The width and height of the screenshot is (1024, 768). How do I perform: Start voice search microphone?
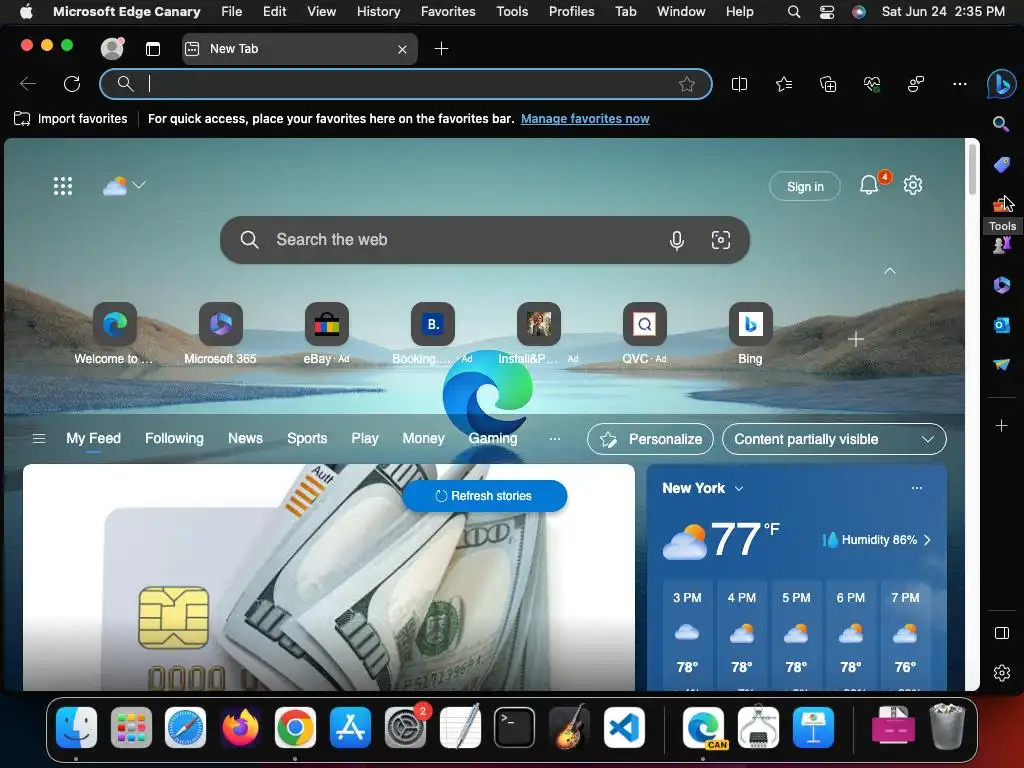coord(677,240)
